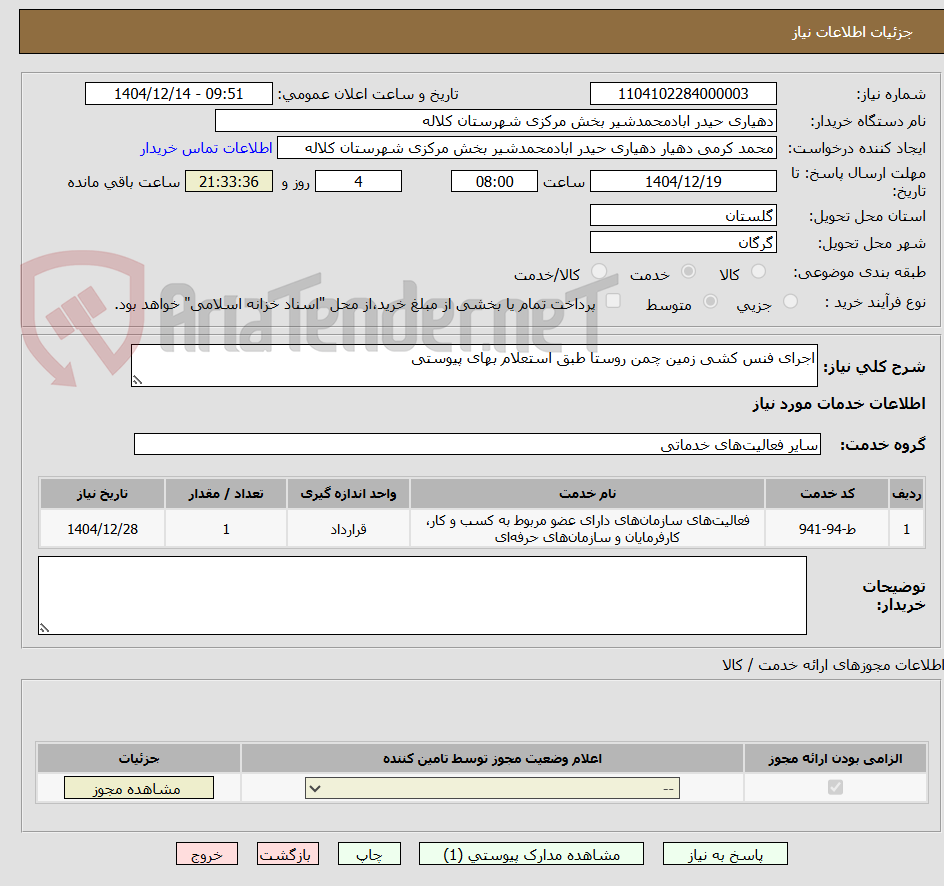
Task: Select the جزیی purchase type radio
Action: pos(790,302)
